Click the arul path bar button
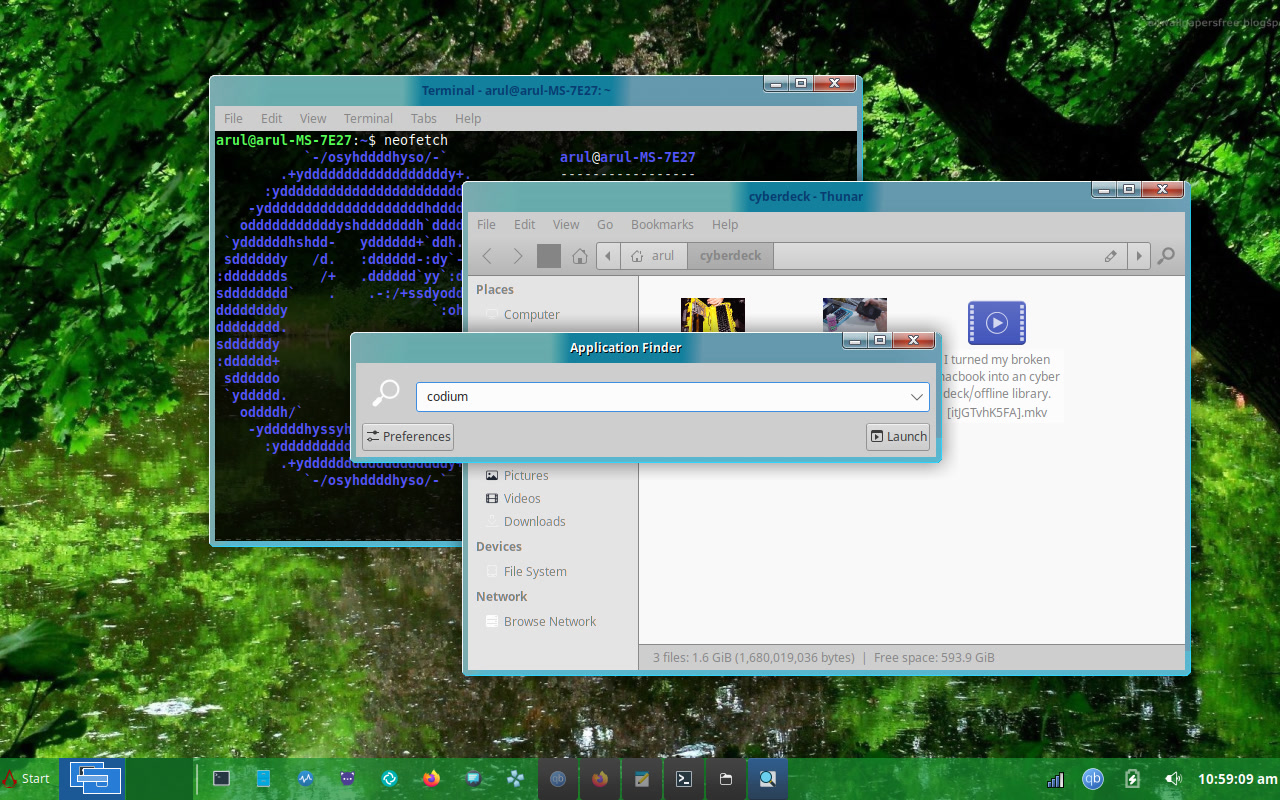Viewport: 1280px width, 800px height. (x=654, y=256)
